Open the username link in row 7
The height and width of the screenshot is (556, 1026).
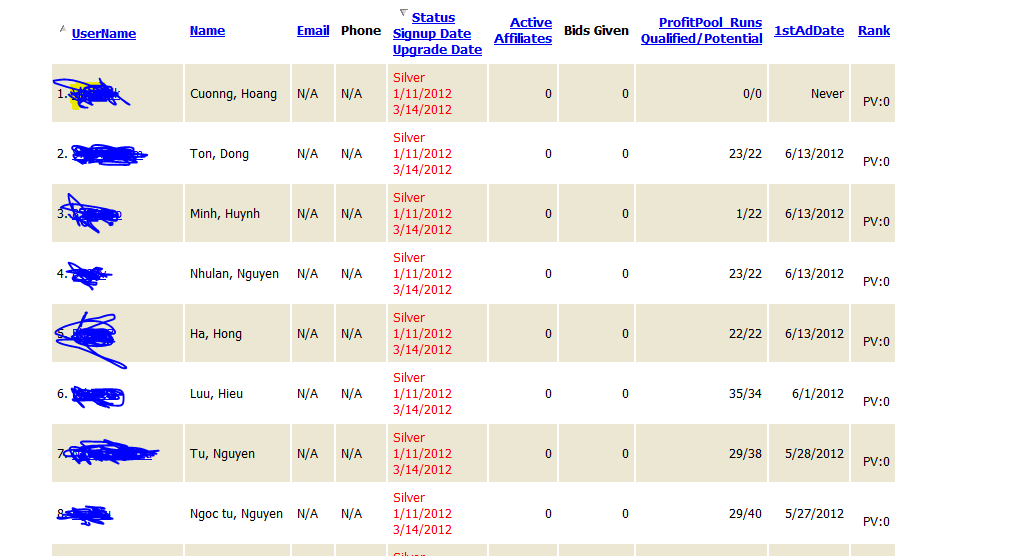(112, 454)
